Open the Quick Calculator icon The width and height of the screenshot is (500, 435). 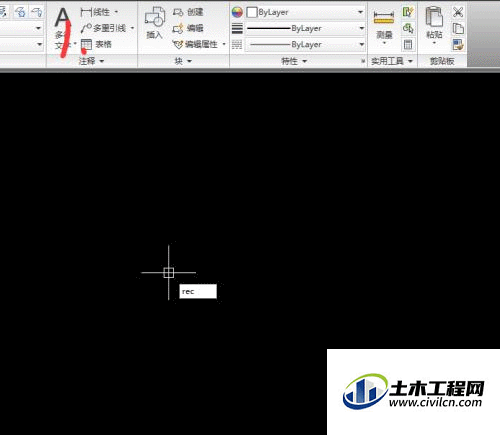point(408,44)
